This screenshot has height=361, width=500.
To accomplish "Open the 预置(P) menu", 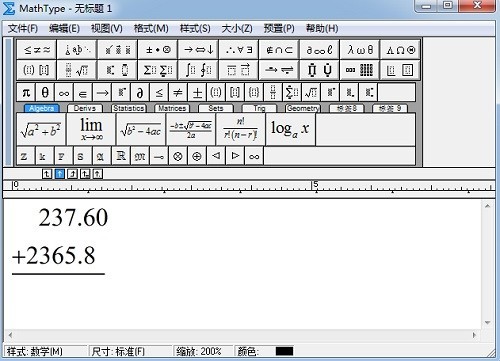I will (x=279, y=29).
